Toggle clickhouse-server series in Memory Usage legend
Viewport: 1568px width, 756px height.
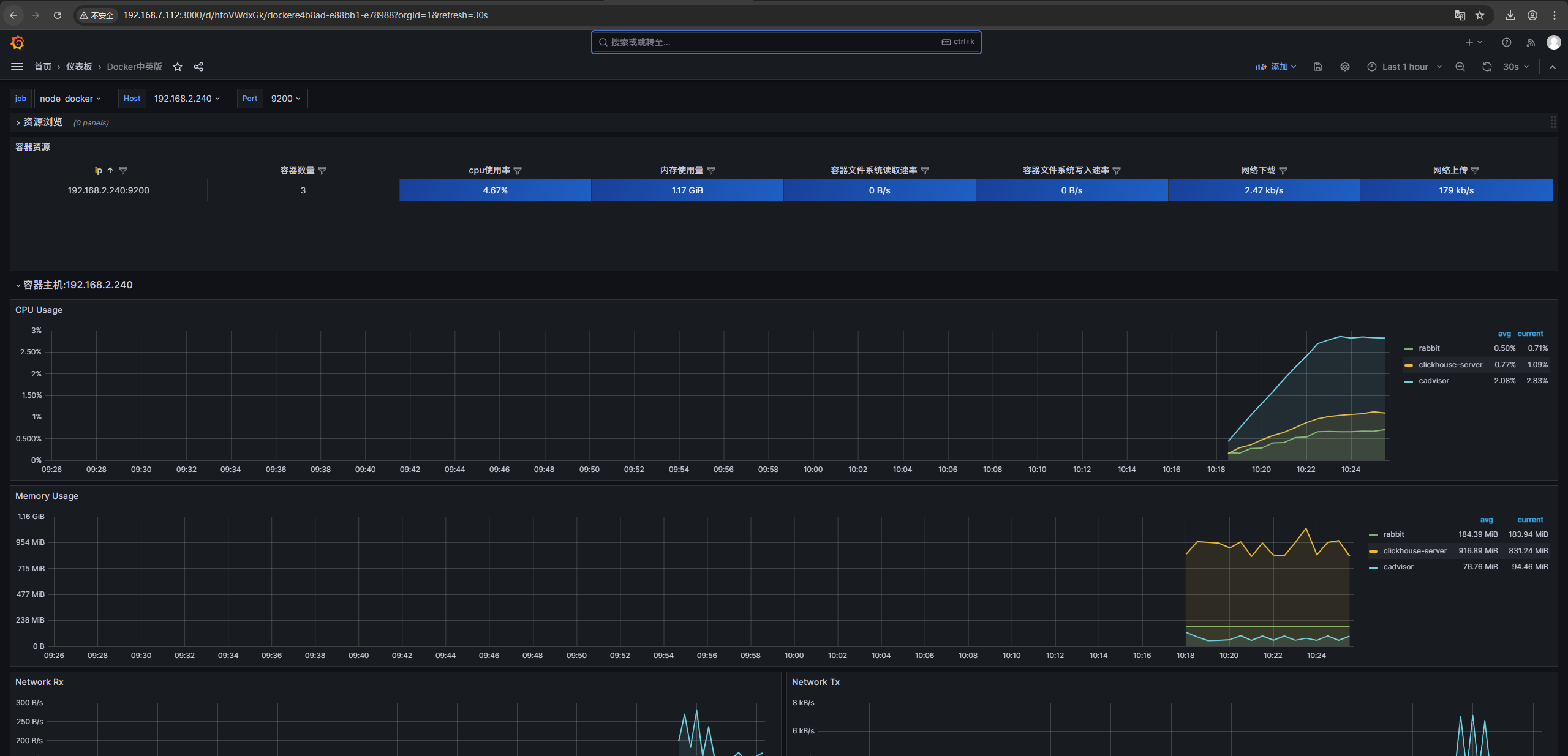[1415, 551]
